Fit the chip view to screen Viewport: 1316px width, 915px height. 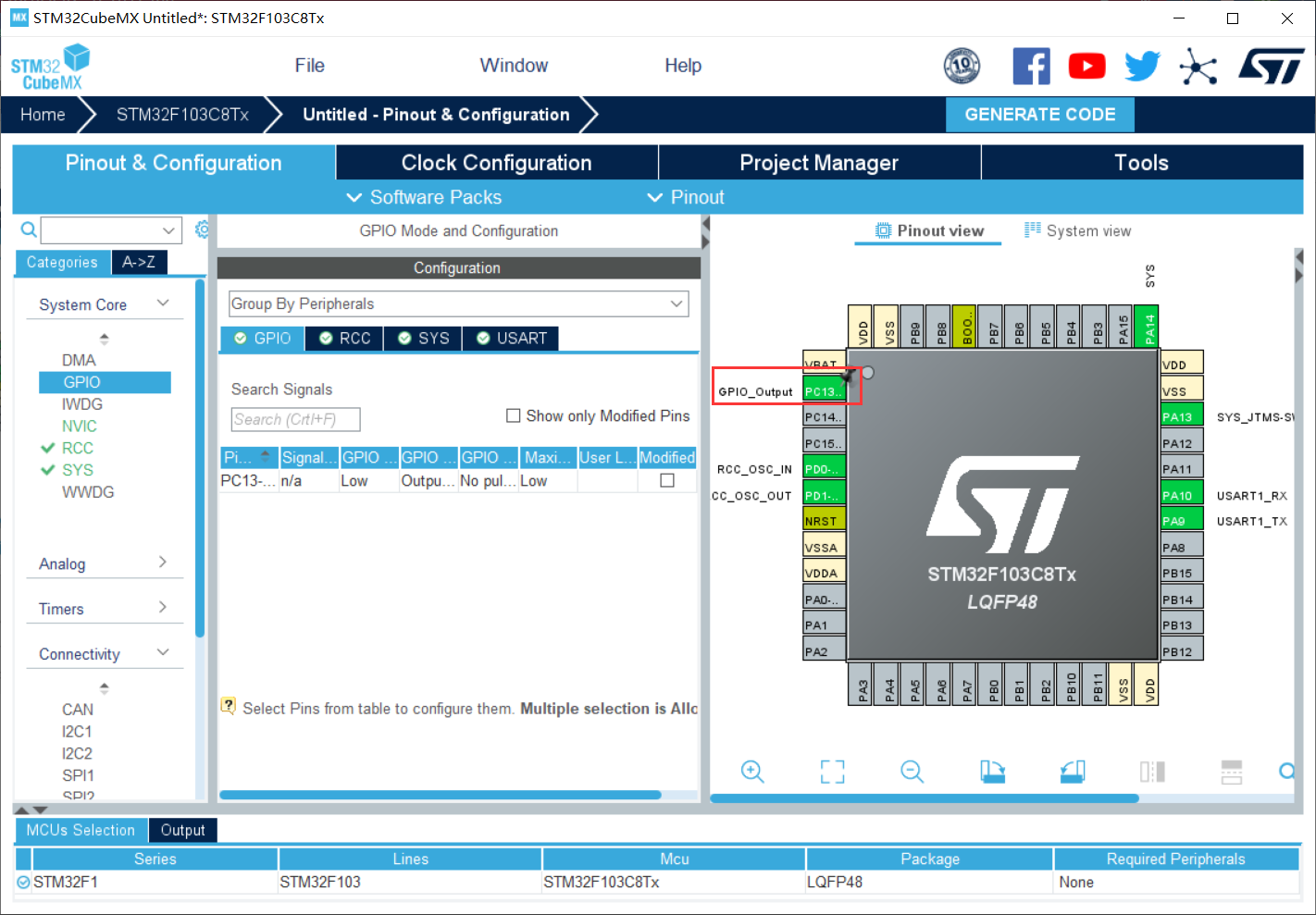832,772
